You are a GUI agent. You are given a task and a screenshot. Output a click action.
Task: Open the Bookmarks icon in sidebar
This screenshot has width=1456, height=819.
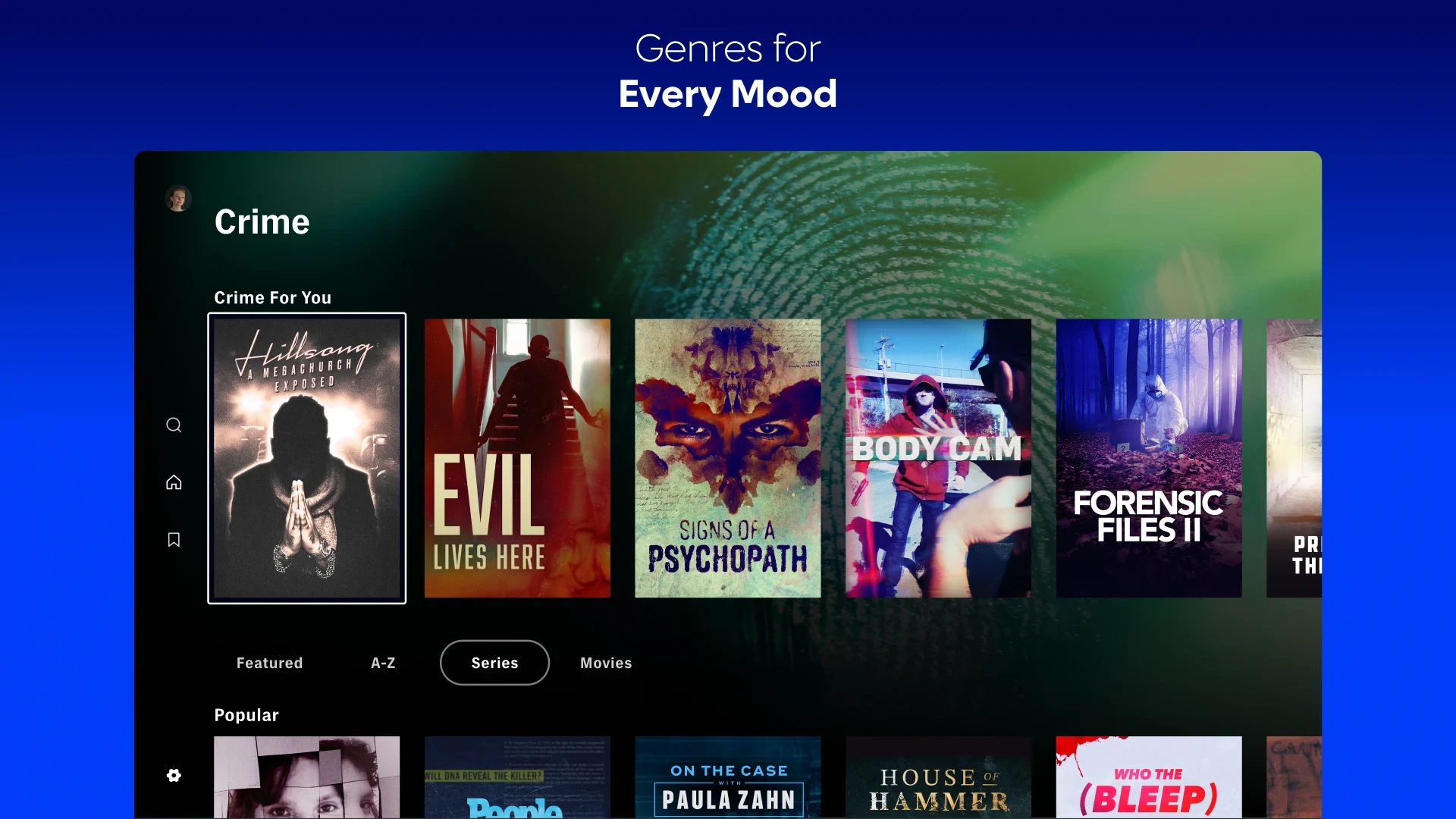pos(173,540)
